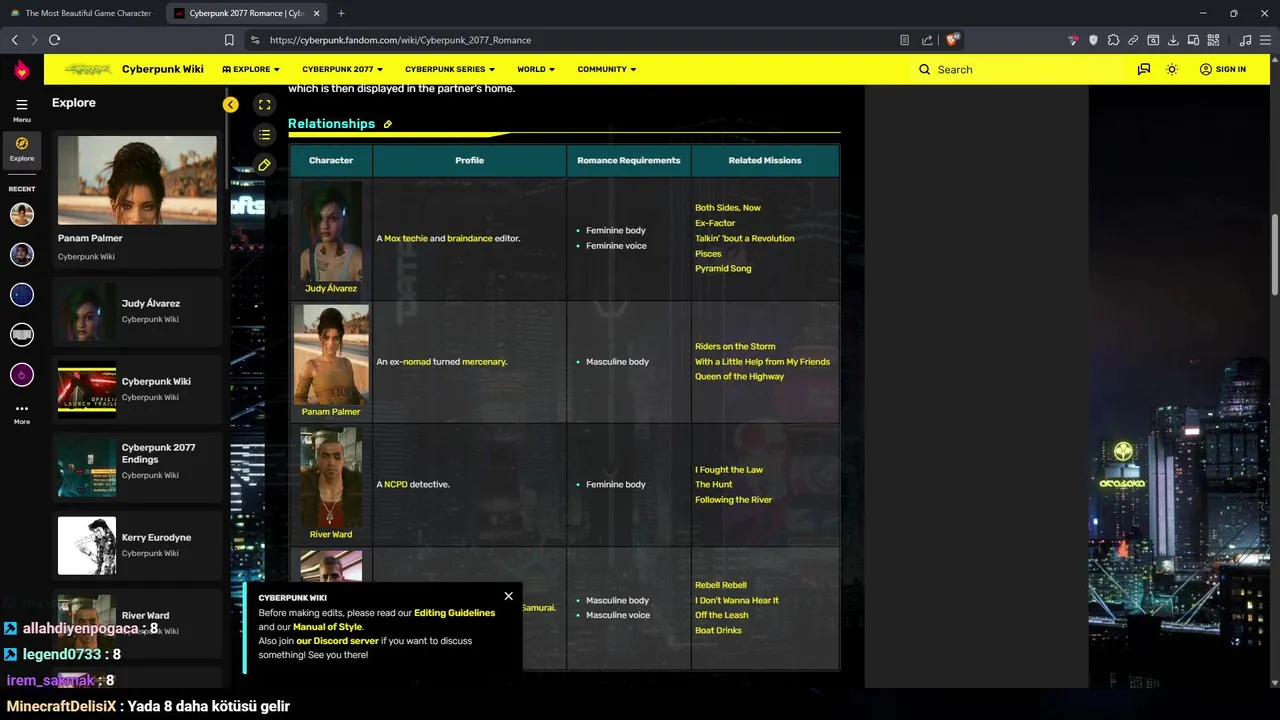Click the shield VPN toolbar icon
Screen dimensions: 1280x720
[x=1093, y=40]
